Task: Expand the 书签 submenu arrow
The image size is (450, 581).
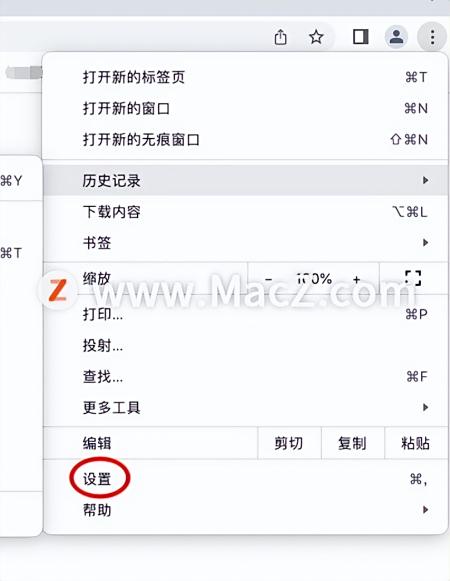Action: pyautogui.click(x=426, y=243)
